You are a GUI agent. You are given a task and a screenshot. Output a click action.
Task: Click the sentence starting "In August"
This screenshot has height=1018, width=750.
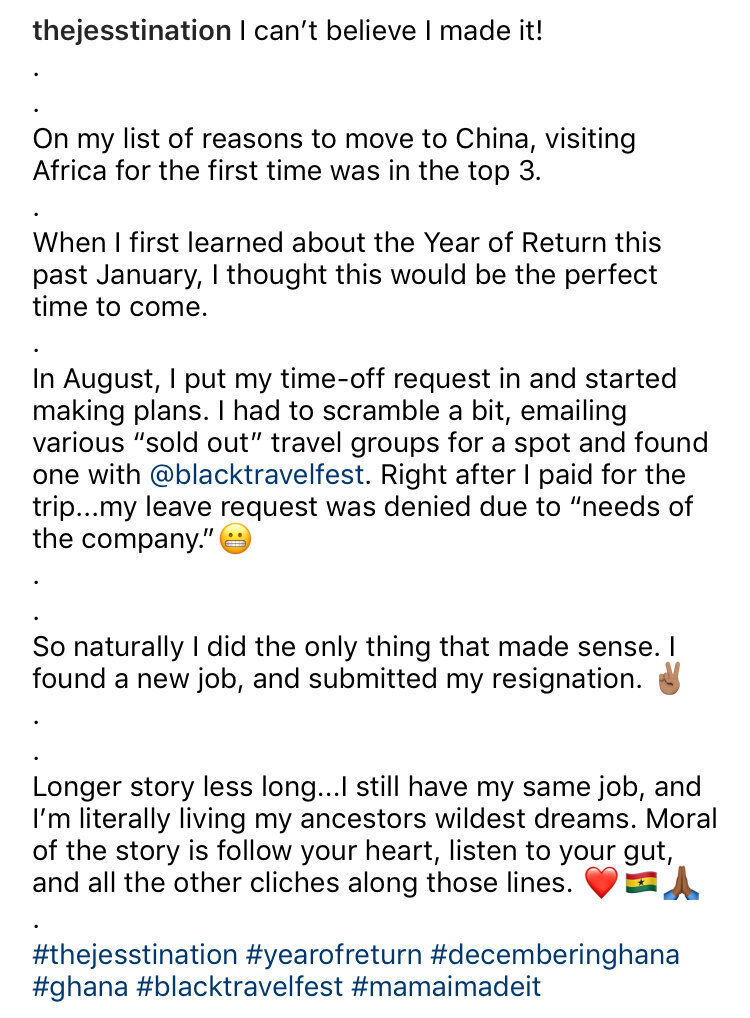pos(355,395)
